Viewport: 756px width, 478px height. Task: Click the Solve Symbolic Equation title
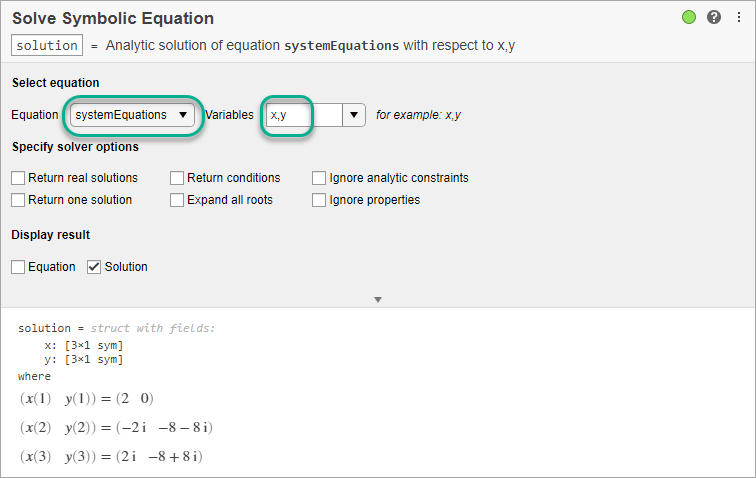[x=112, y=18]
